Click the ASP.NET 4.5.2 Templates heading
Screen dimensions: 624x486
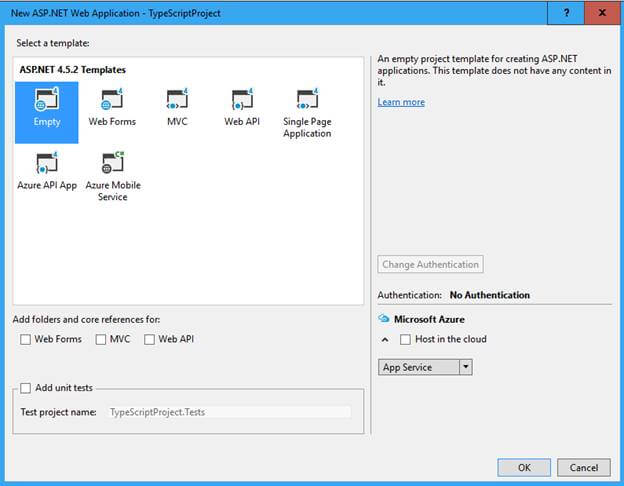(x=72, y=70)
